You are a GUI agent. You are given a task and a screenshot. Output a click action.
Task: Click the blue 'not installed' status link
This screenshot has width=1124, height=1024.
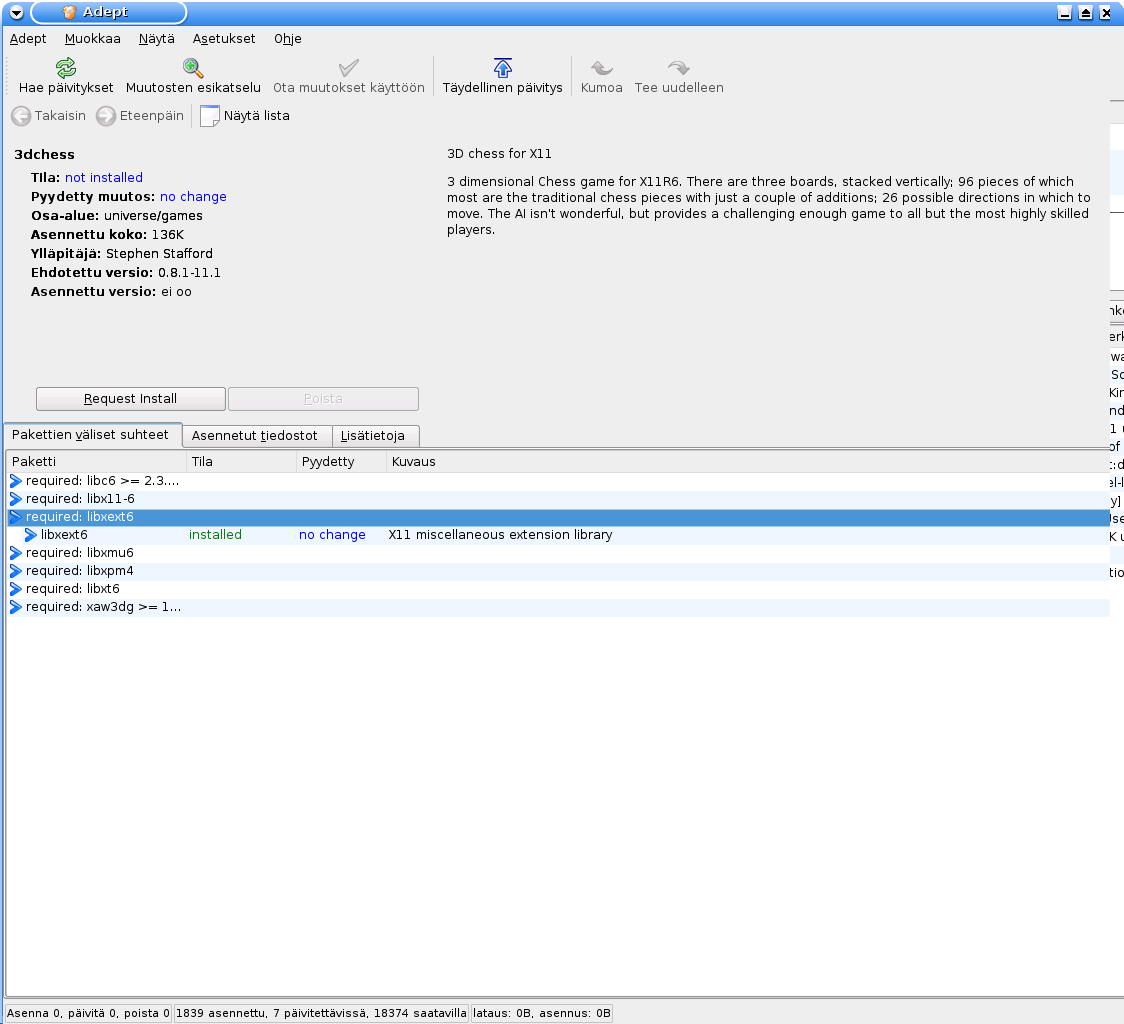click(x=104, y=178)
